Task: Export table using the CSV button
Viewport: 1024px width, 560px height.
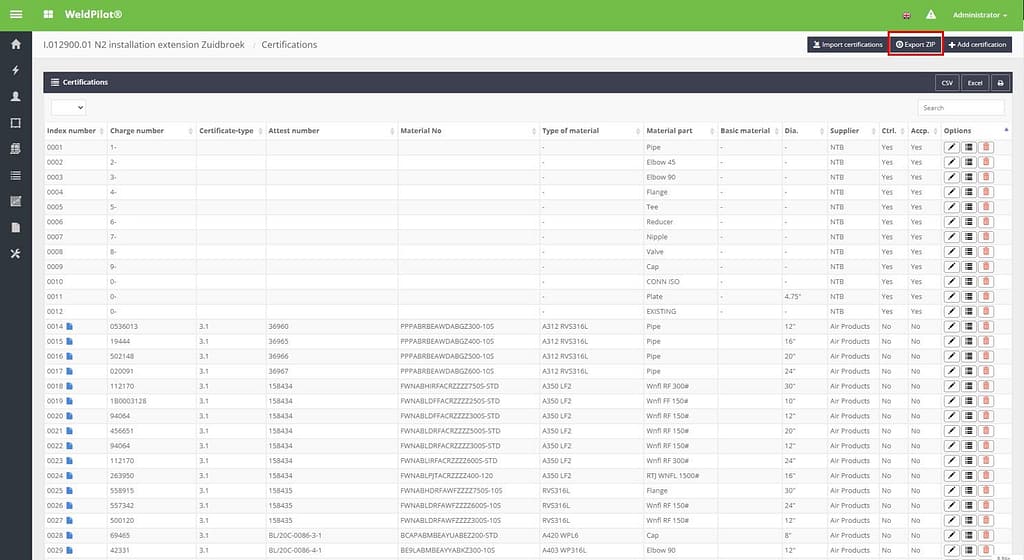Action: [x=947, y=83]
